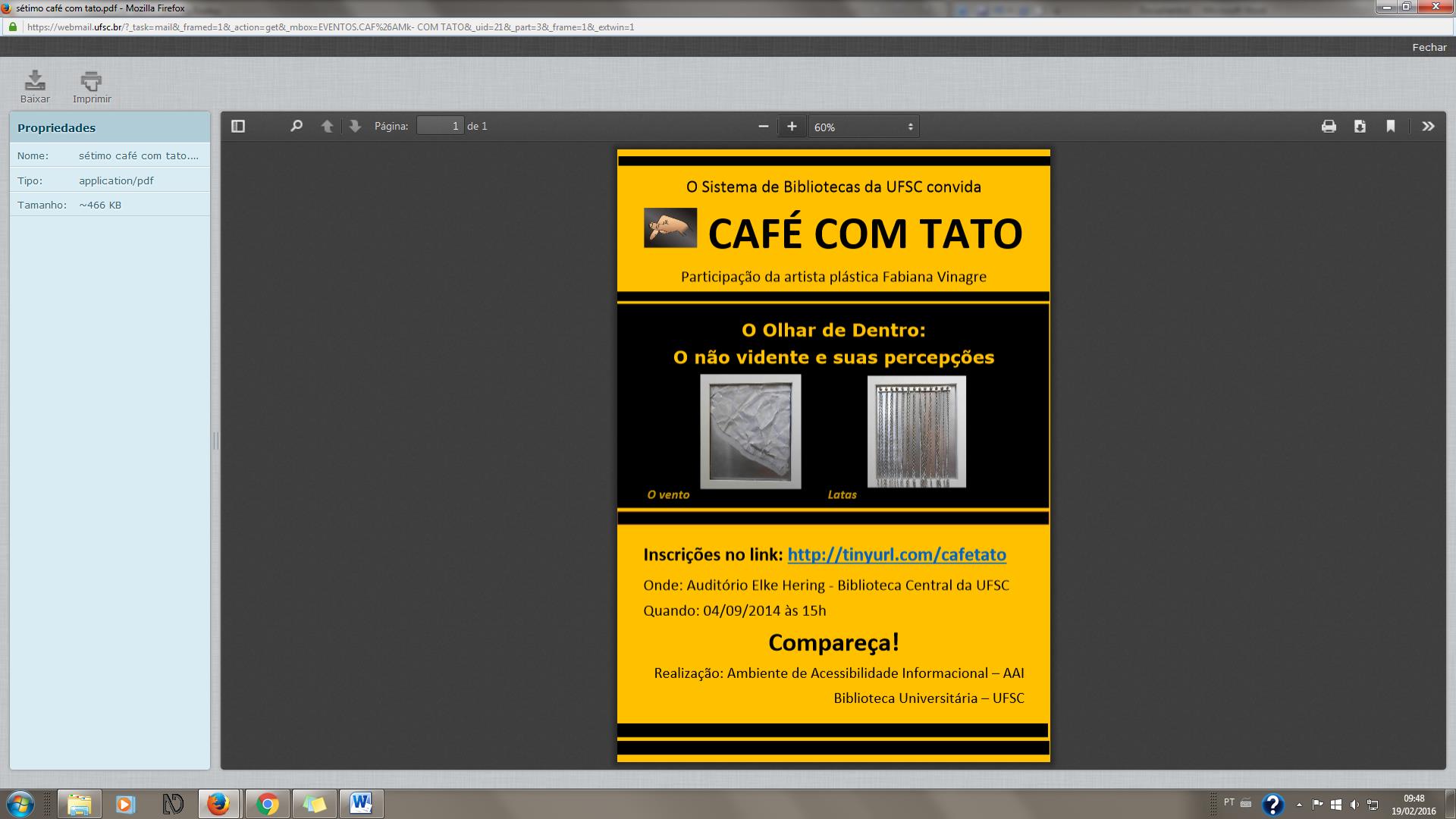Viewport: 1456px width, 819px height.
Task: Open Windows Explorer from taskbar
Action: (x=79, y=804)
